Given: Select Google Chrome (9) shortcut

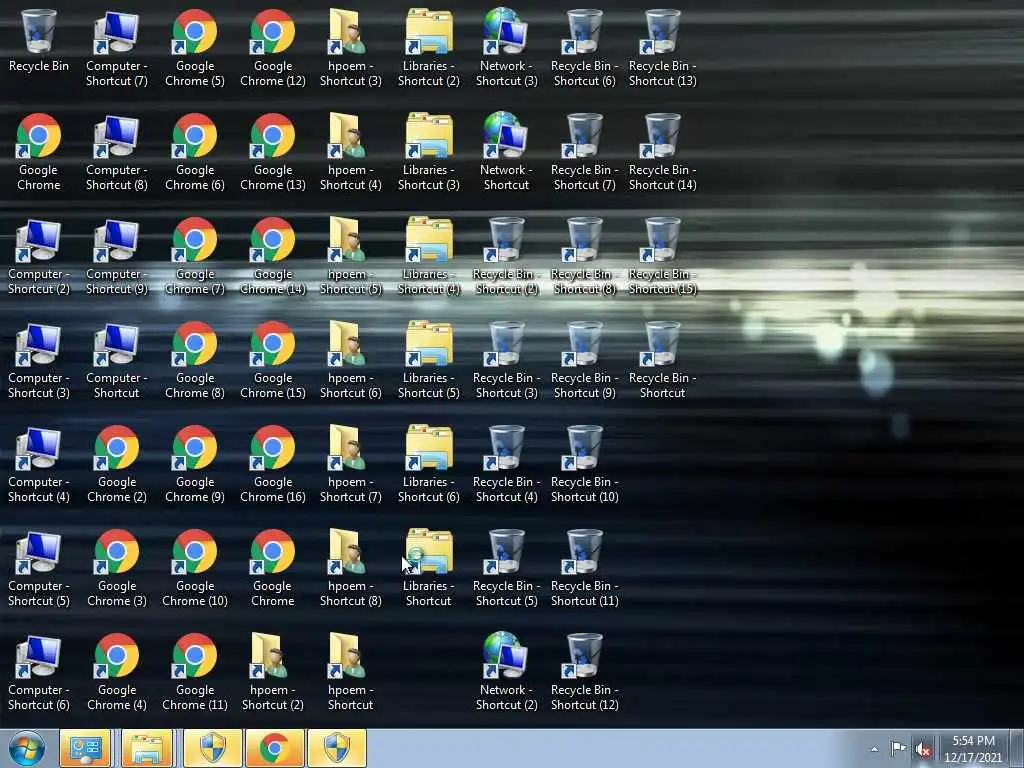Looking at the screenshot, I should click(x=195, y=464).
